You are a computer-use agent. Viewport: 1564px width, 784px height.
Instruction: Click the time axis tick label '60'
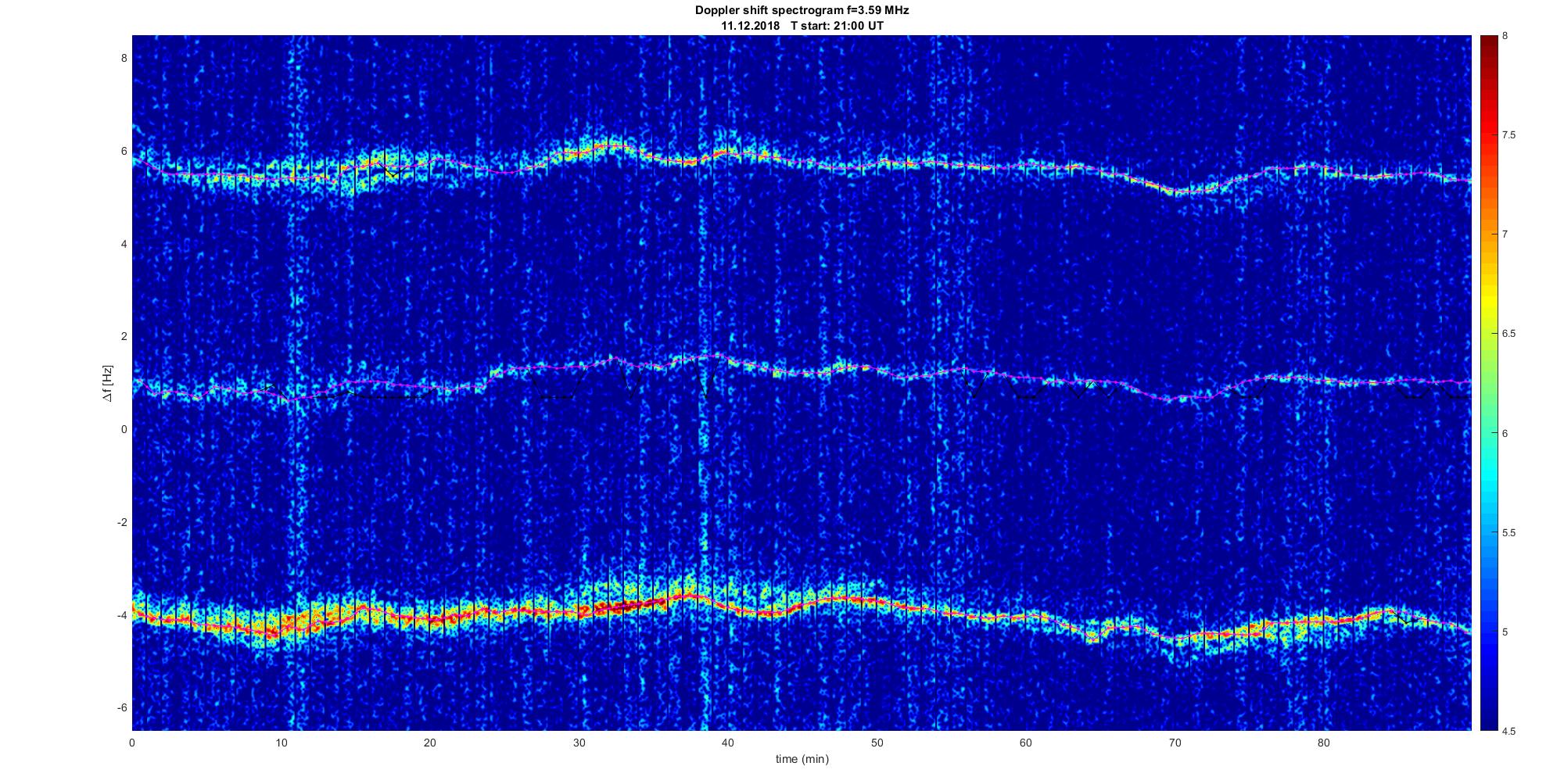tap(1026, 743)
